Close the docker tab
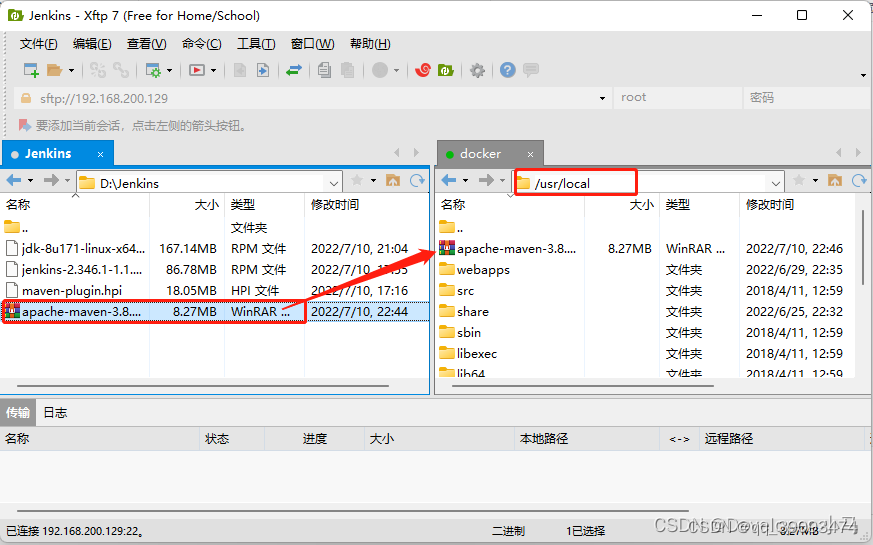Screen dimensions: 873x545 click(531, 155)
